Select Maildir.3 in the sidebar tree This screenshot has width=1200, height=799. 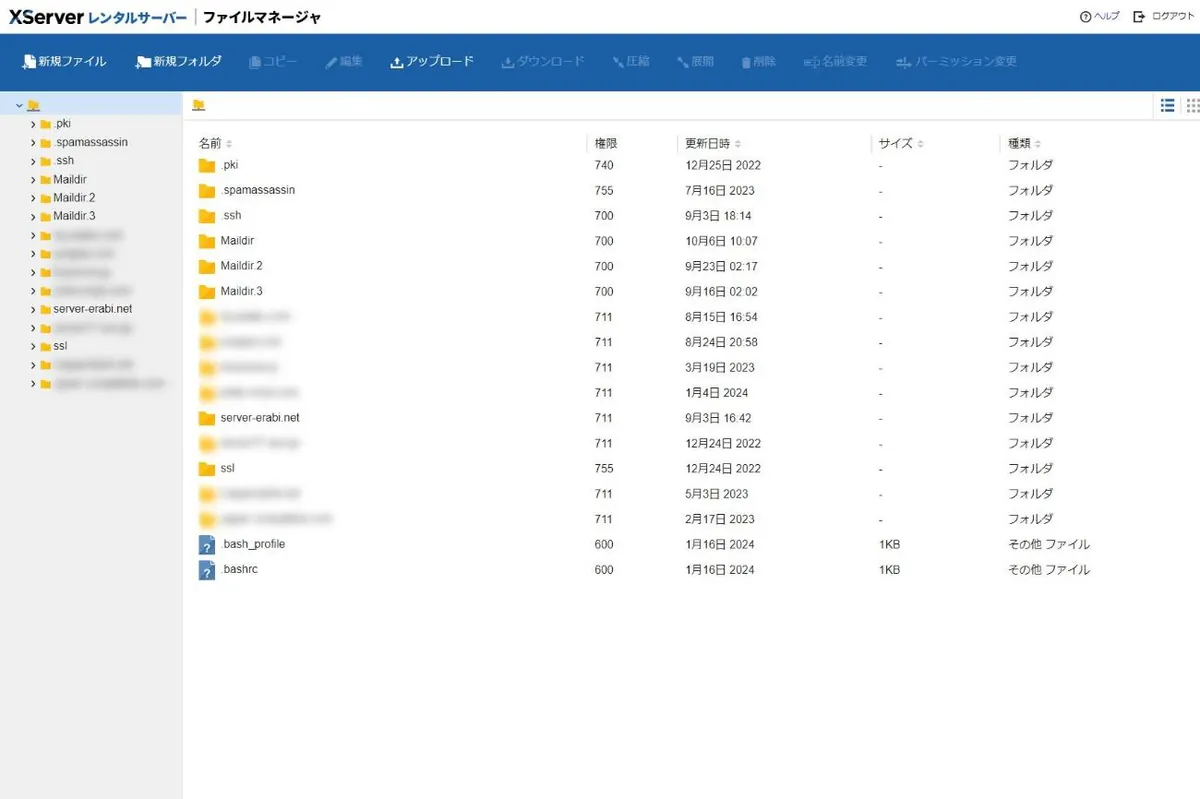tap(74, 217)
